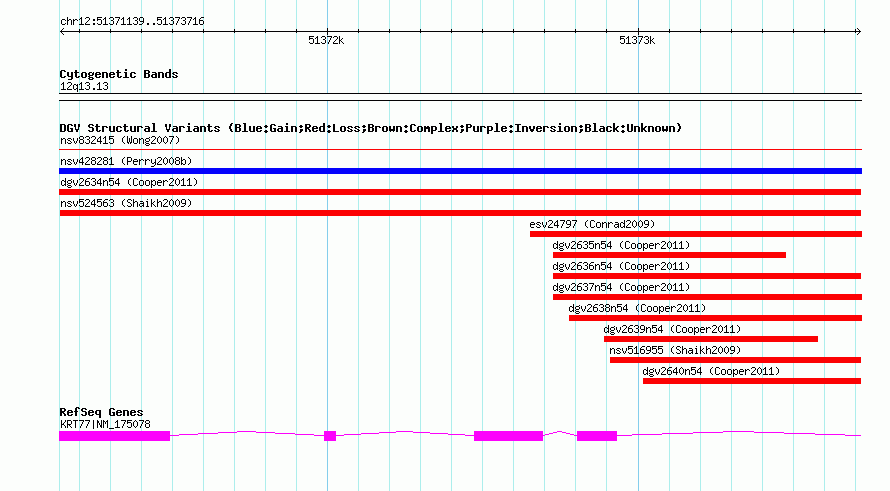Click the KRT77 exon below the esv24797 start
Image resolution: width=890 pixels, height=491 pixels.
tap(509, 436)
